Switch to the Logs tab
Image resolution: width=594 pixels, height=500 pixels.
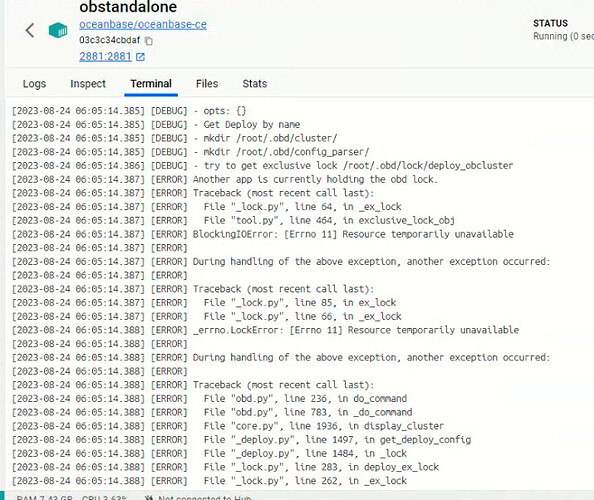(34, 84)
